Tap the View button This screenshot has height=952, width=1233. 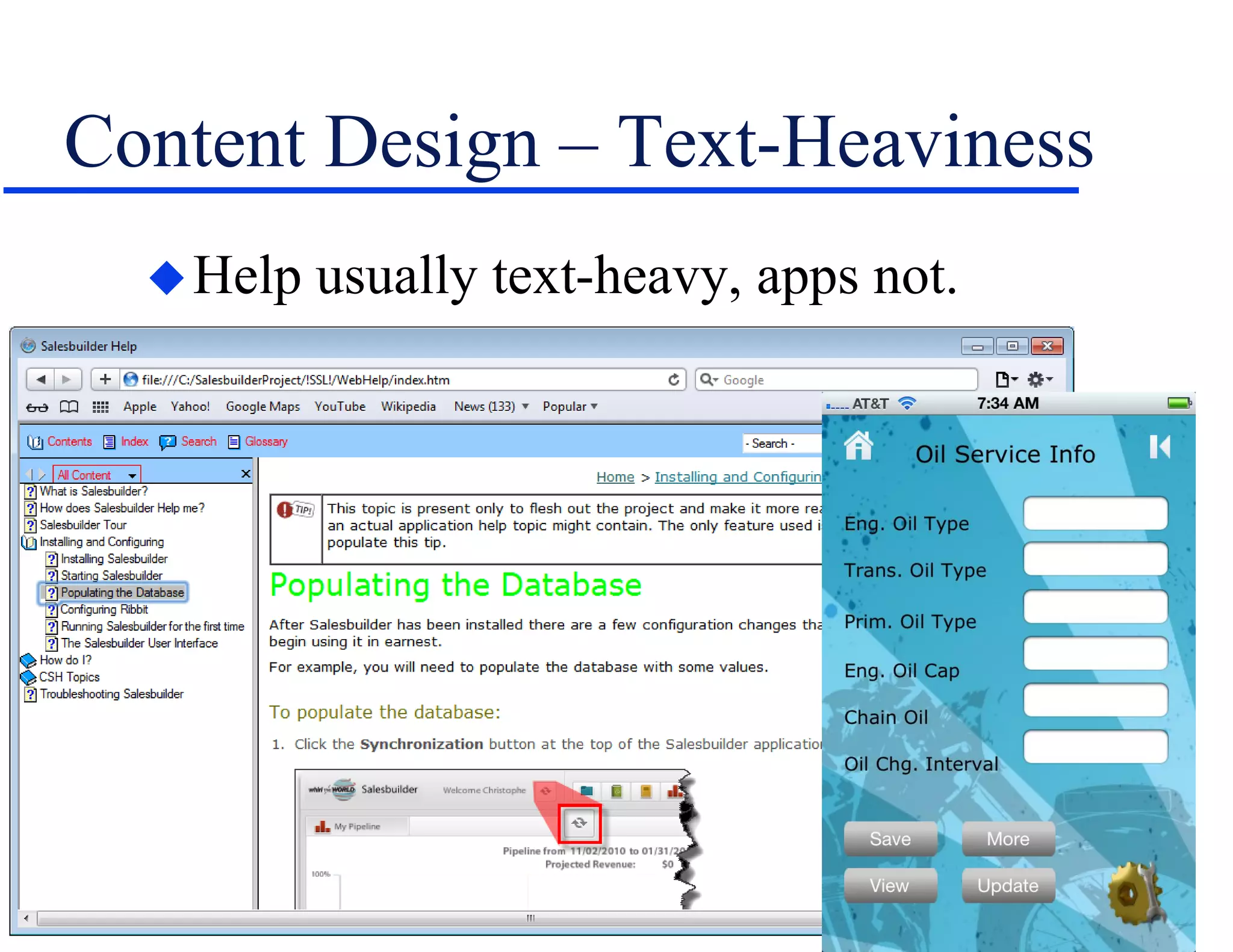tap(890, 886)
